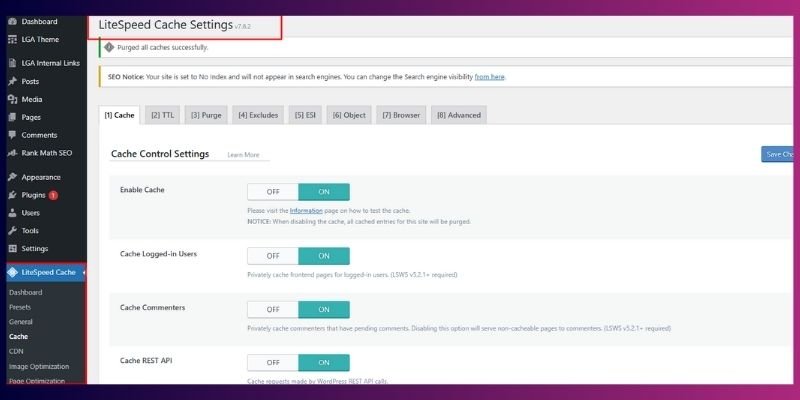800x400 pixels.
Task: Click the Tools wrench icon
Action: pos(13,231)
